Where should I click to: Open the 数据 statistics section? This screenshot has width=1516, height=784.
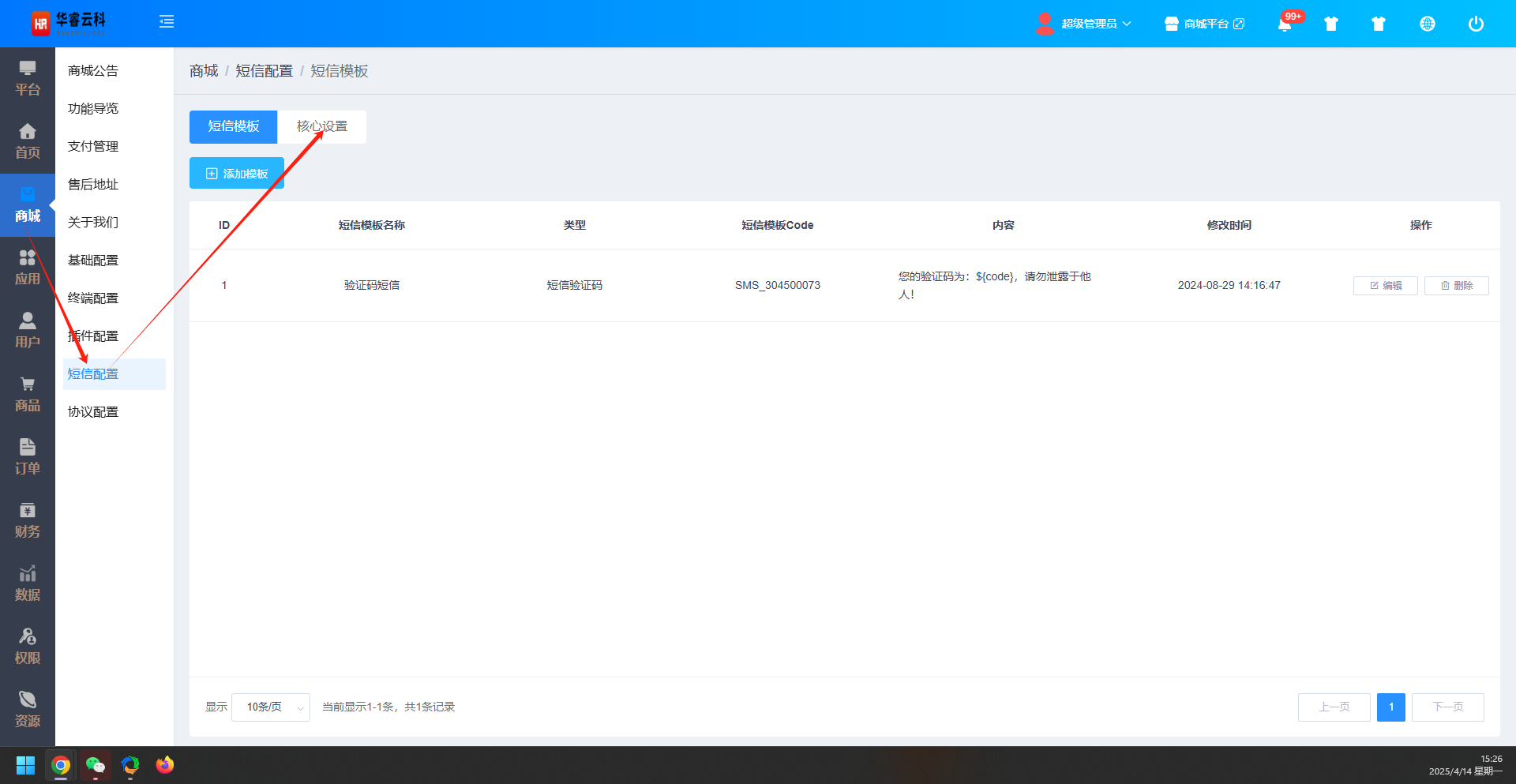click(x=28, y=583)
